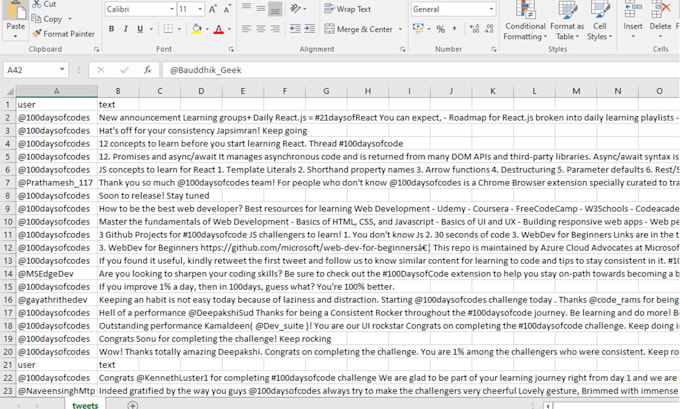Screen dimensions: 680x409
Task: Open Conditional Formatting menu
Action: click(525, 21)
